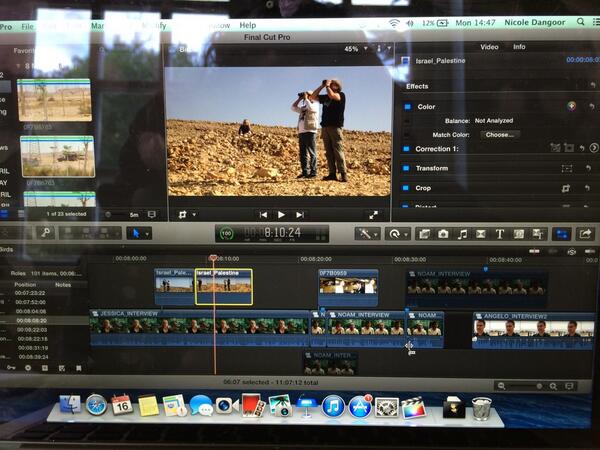Viewport: 600px width, 450px height.
Task: Open browser clip appearance icon
Action: [152, 214]
